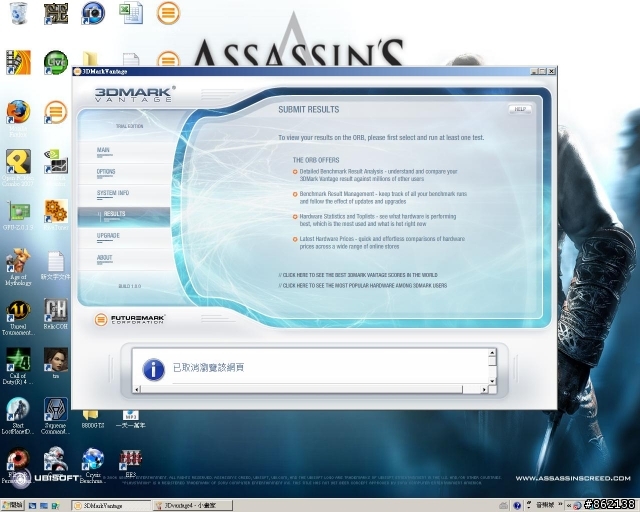Open the Main section in 3DMark sidebar

(x=103, y=150)
